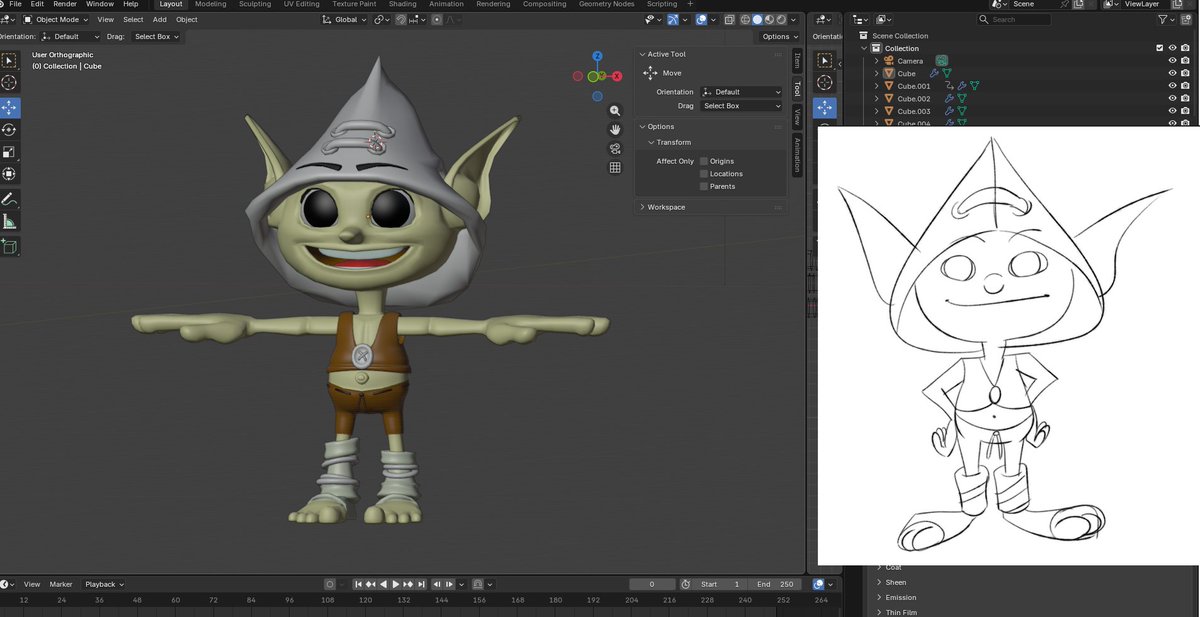Image resolution: width=1200 pixels, height=617 pixels.
Task: Click the outliner Search field
Action: pyautogui.click(x=1014, y=19)
